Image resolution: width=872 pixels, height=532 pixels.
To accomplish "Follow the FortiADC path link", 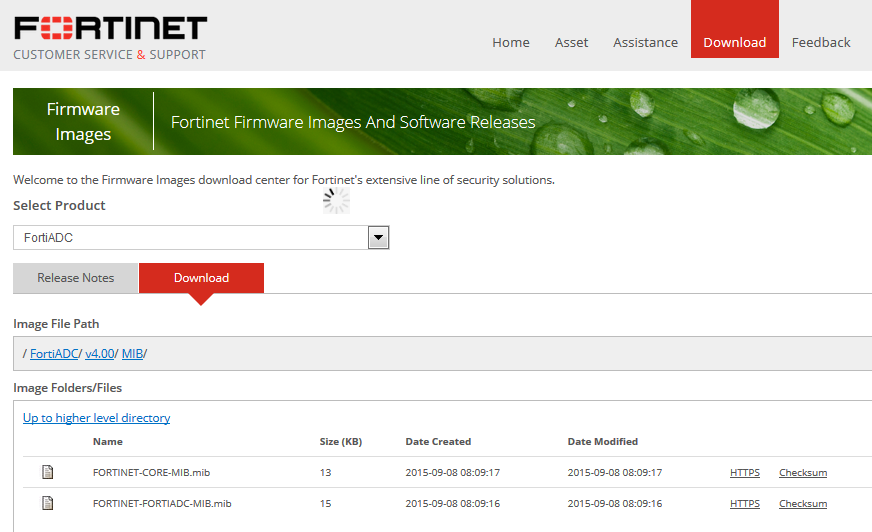I will pyautogui.click(x=54, y=354).
